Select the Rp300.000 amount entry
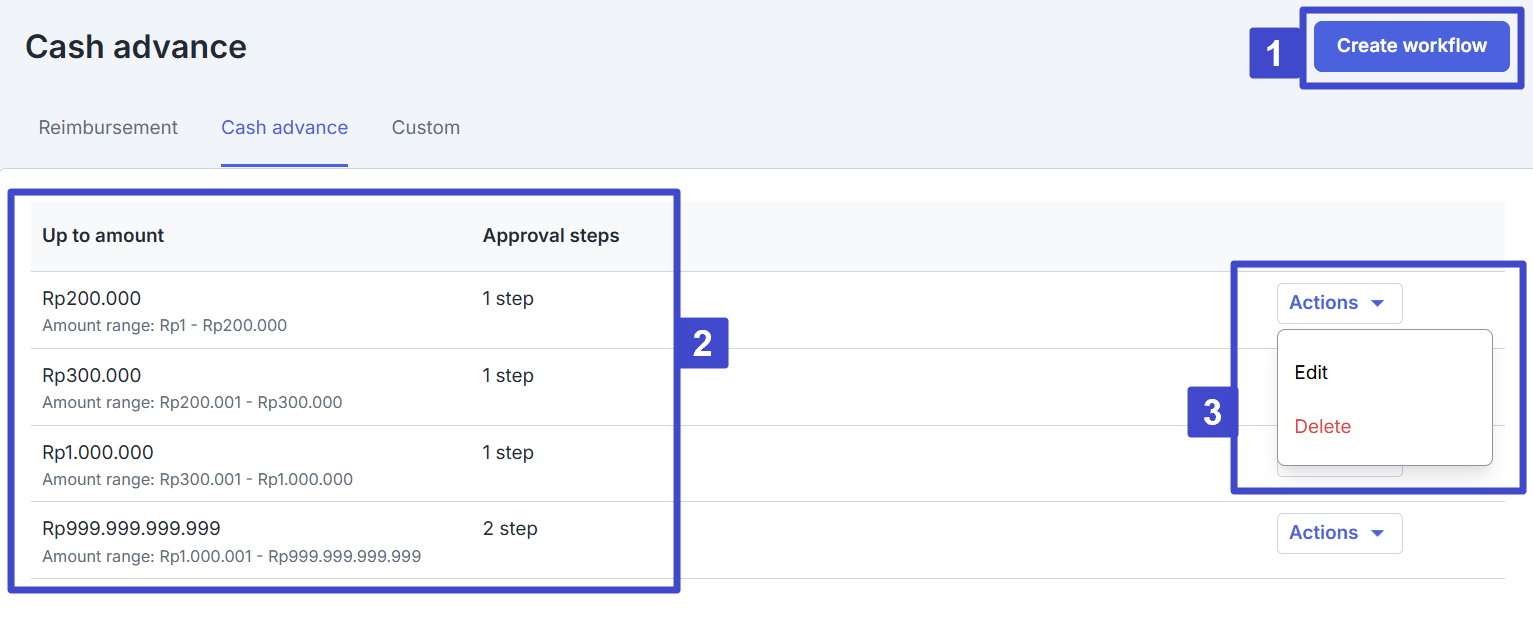This screenshot has width=1533, height=621. pyautogui.click(x=91, y=375)
